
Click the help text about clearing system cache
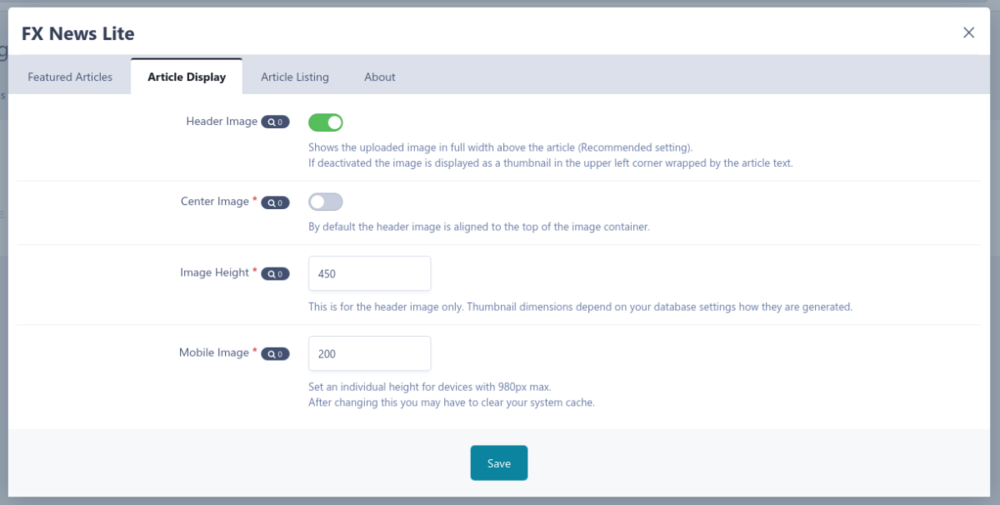[452, 403]
